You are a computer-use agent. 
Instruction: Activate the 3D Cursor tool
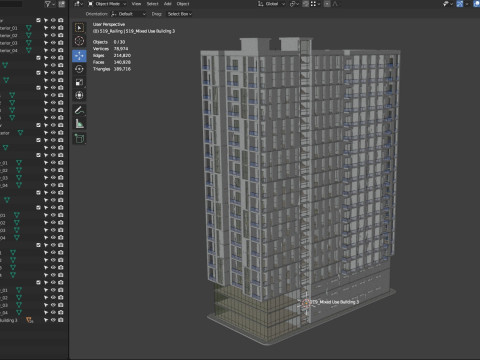pos(79,41)
